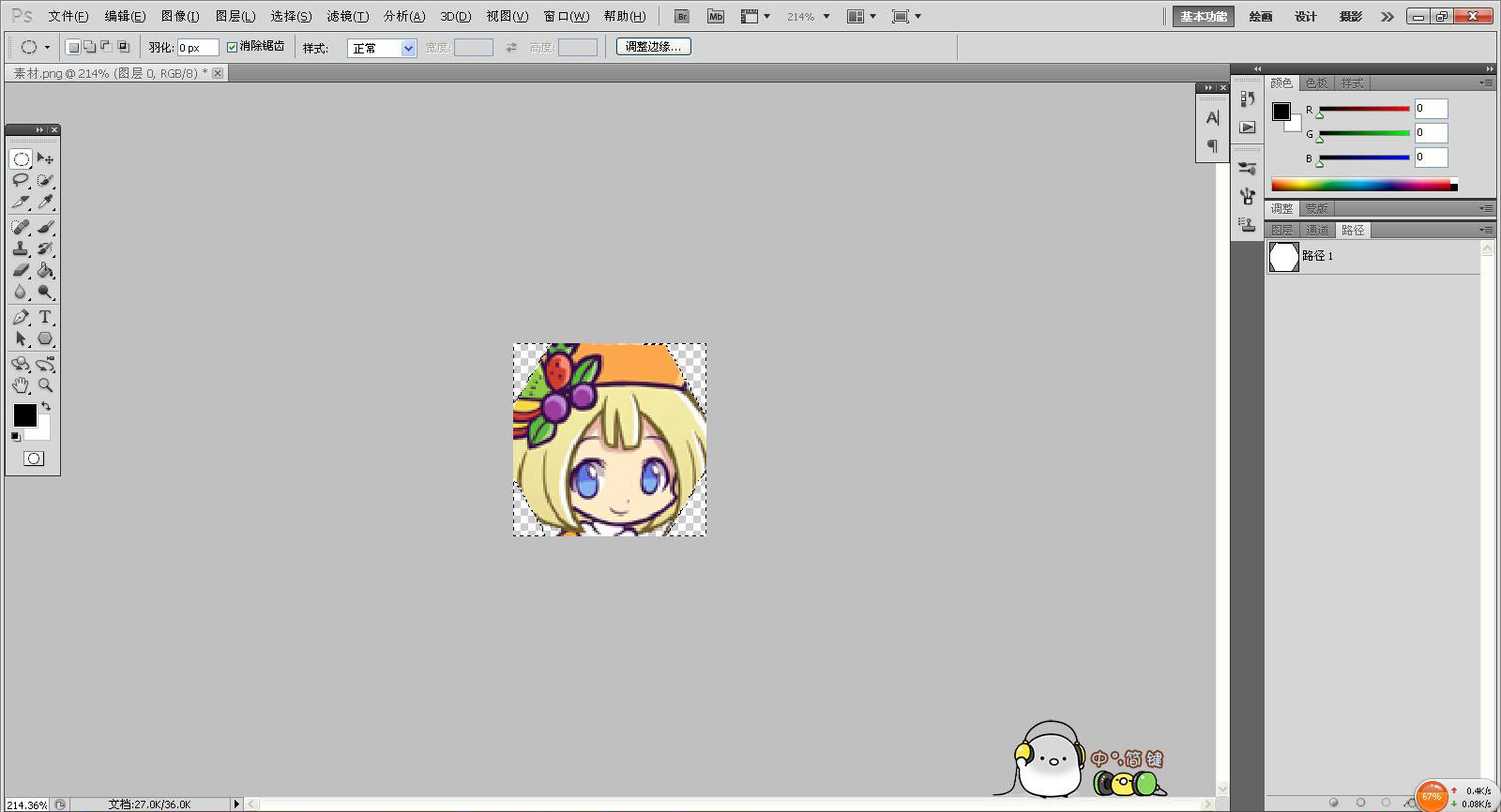The height and width of the screenshot is (812, 1501).
Task: Select the Path Selection tool
Action: (x=21, y=339)
